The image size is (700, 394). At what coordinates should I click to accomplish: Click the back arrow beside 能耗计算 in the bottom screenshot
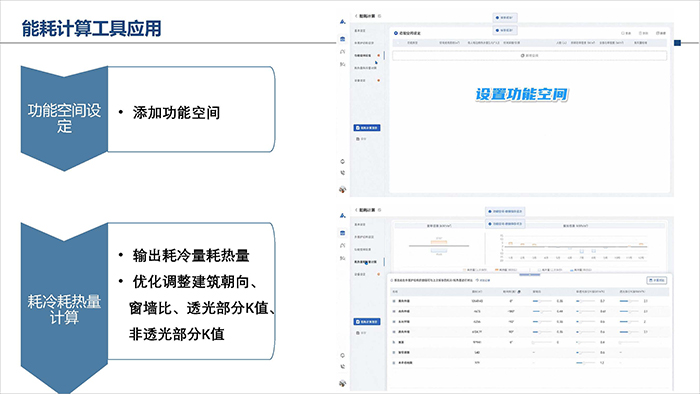pyautogui.click(x=356, y=210)
